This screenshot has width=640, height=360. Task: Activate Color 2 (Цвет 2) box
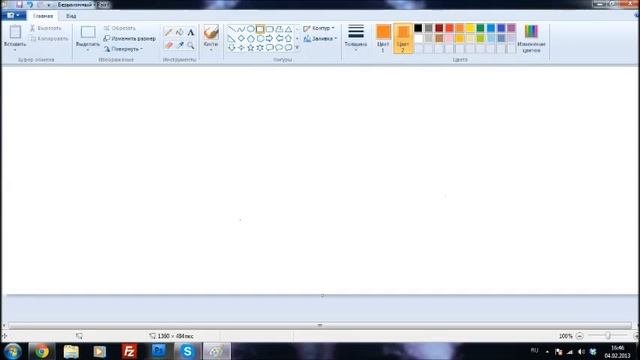[x=403, y=38]
